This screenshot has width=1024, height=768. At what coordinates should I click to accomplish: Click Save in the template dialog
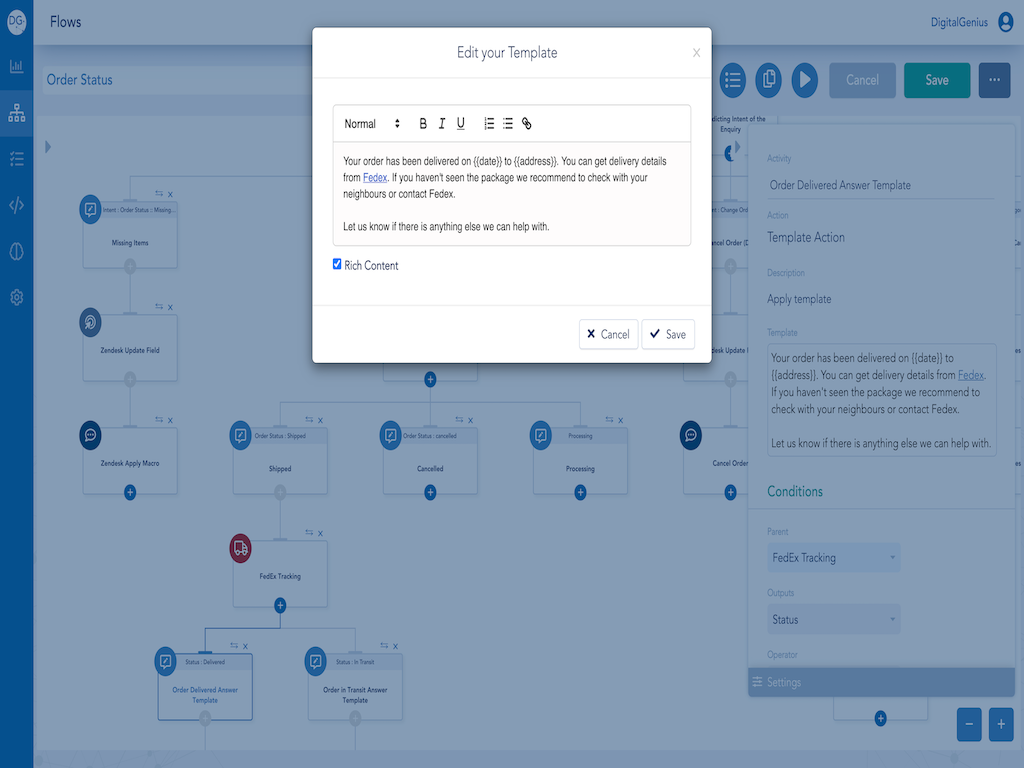coord(667,334)
